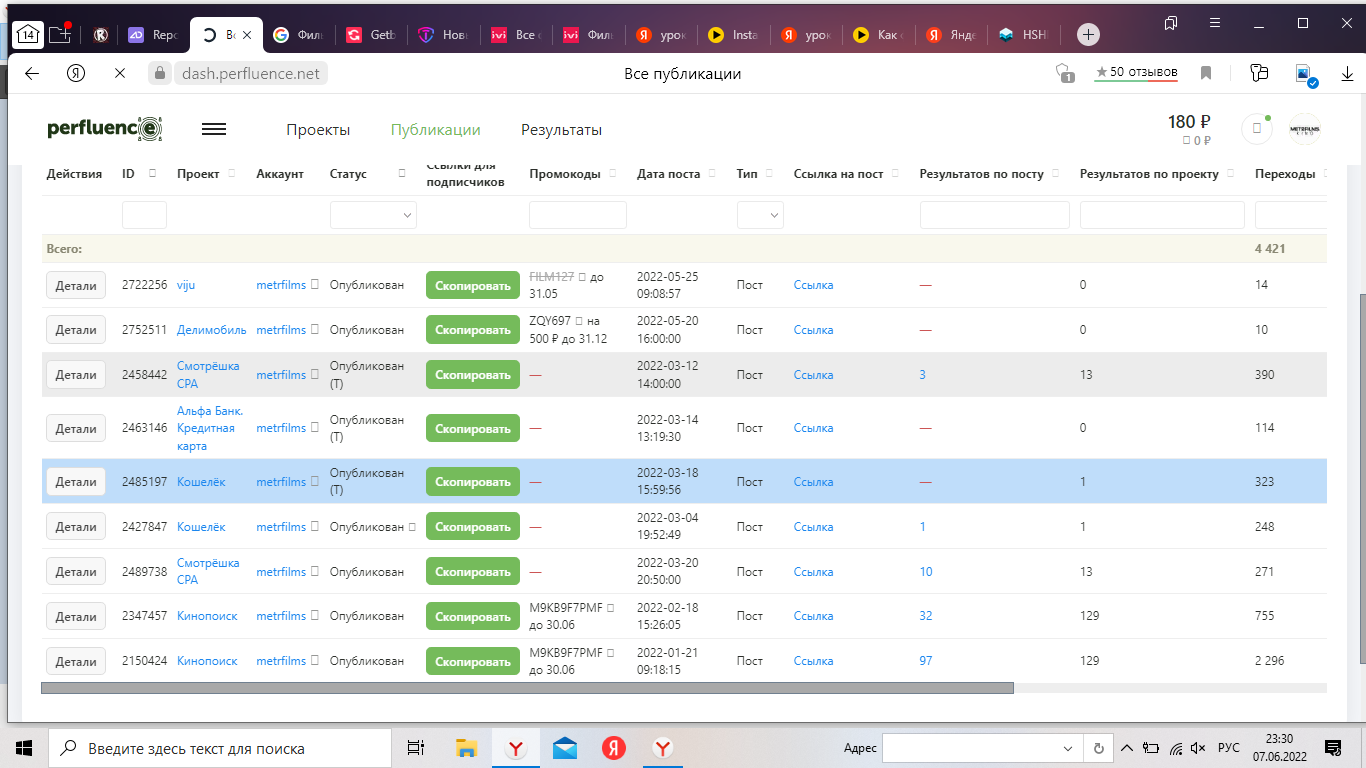
Task: Stop loading the page with X icon
Action: [x=119, y=73]
